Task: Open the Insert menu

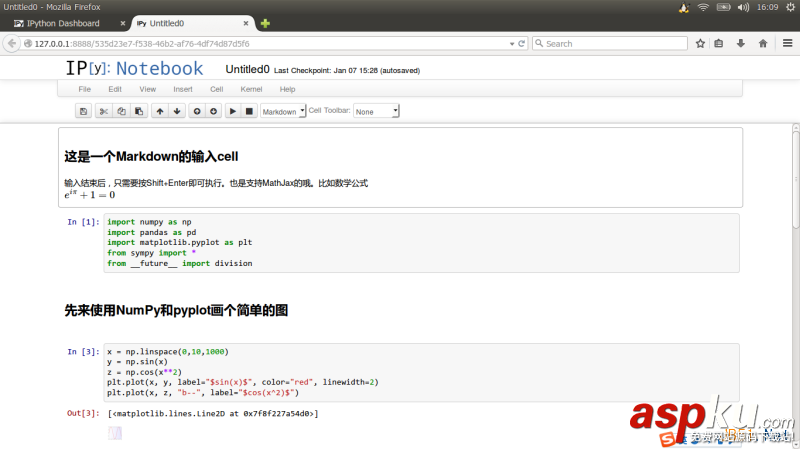Action: (183, 89)
